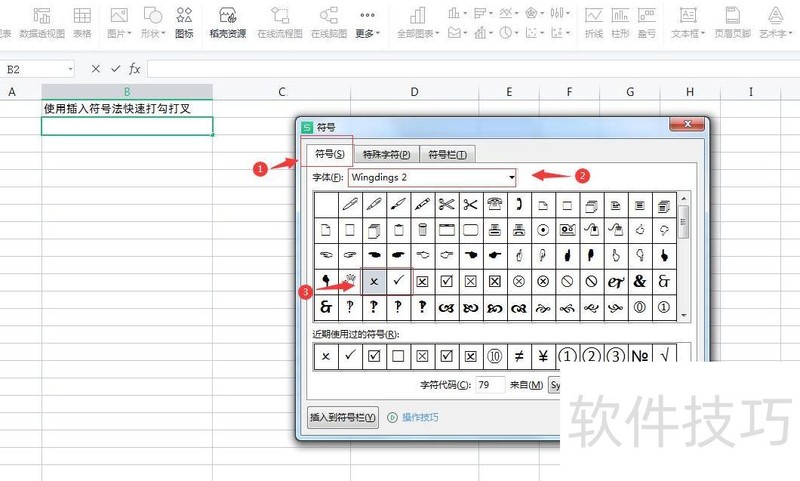Close the 符号 dialog
The height and width of the screenshot is (481, 800).
(687, 124)
